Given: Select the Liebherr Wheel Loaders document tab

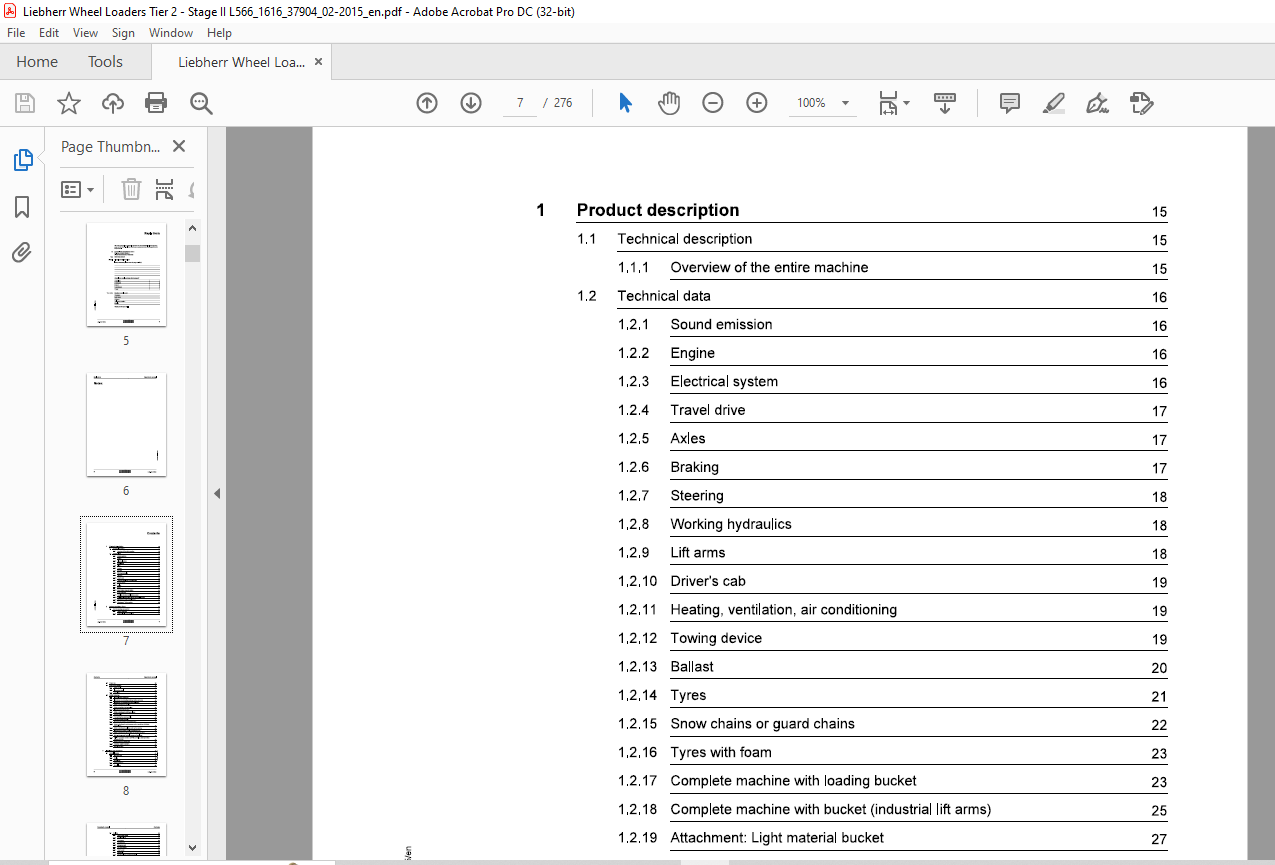Looking at the screenshot, I should 242,62.
